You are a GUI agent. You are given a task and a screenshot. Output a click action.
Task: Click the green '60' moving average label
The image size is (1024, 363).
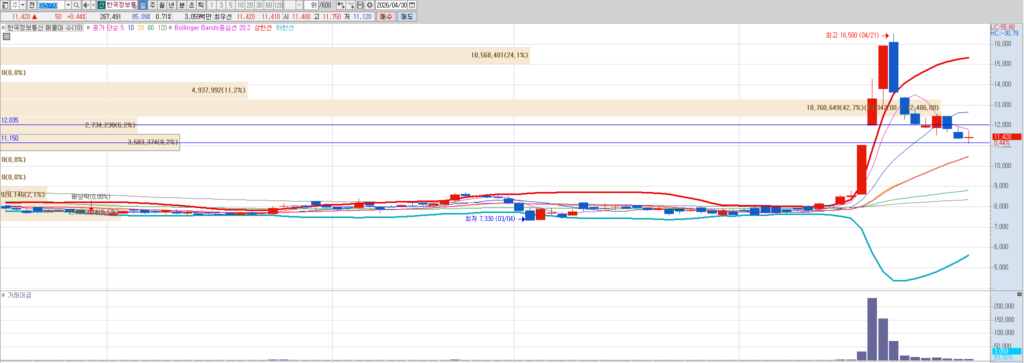[x=151, y=28]
